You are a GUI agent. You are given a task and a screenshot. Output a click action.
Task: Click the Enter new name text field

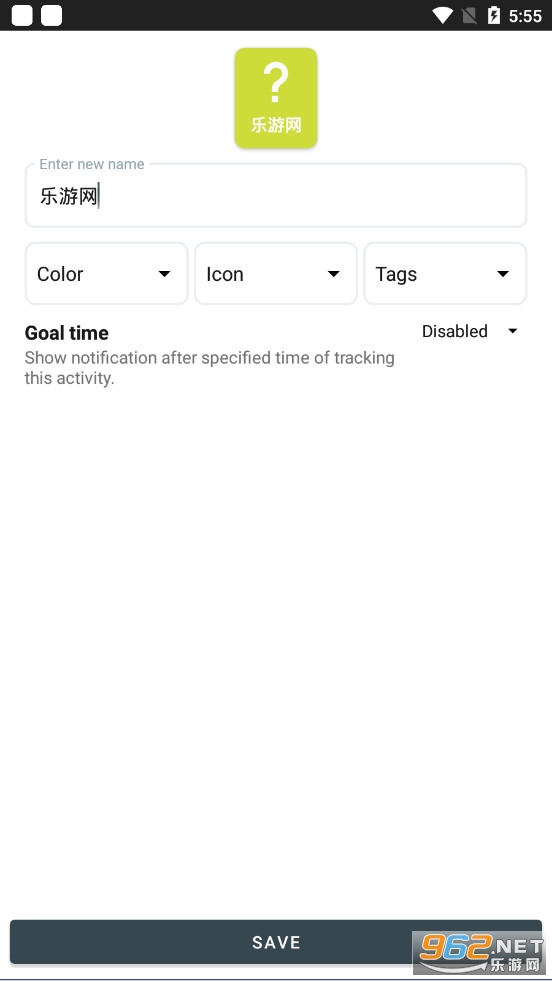point(276,196)
